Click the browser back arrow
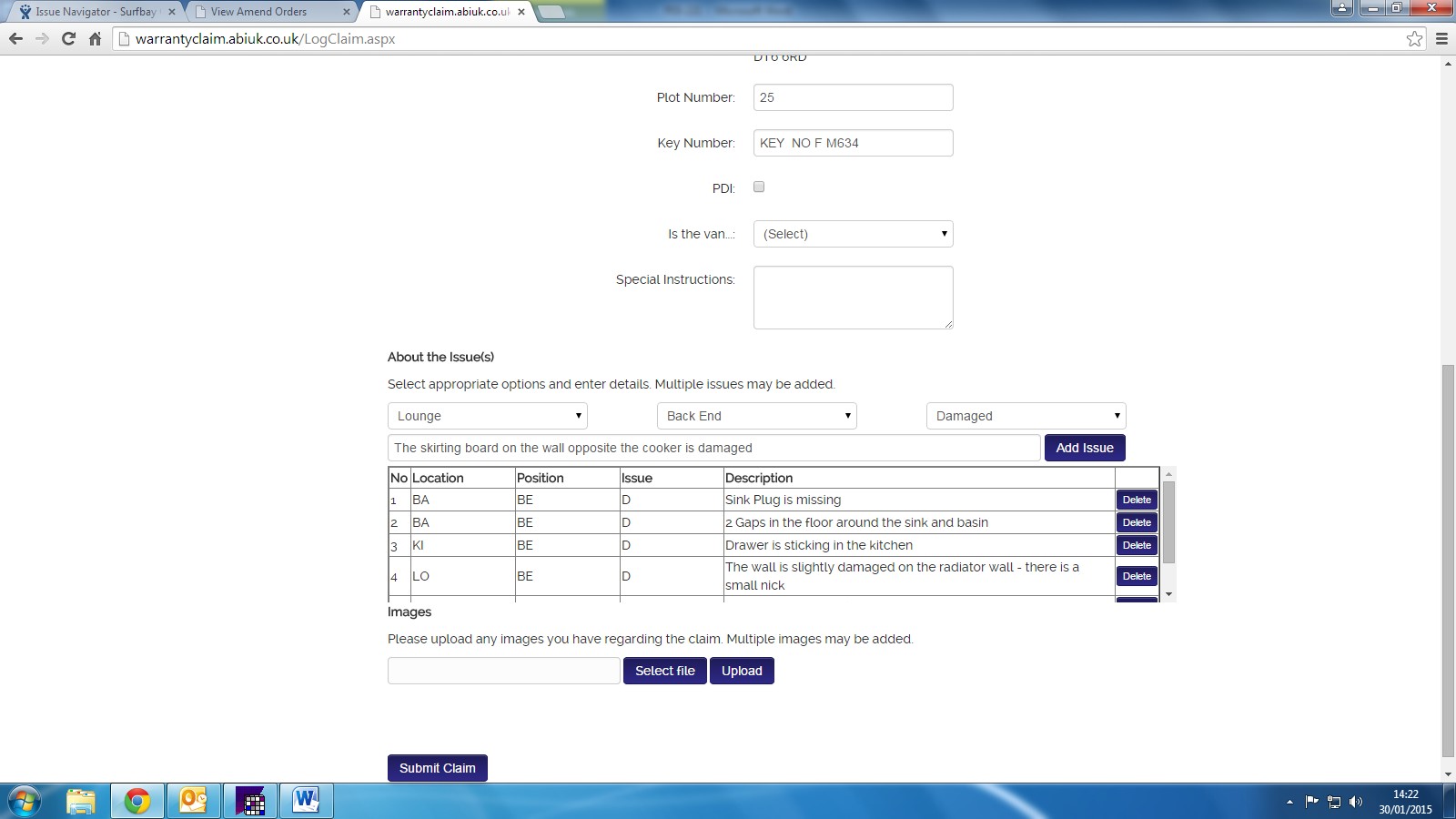Image resolution: width=1456 pixels, height=819 pixels. 15,38
